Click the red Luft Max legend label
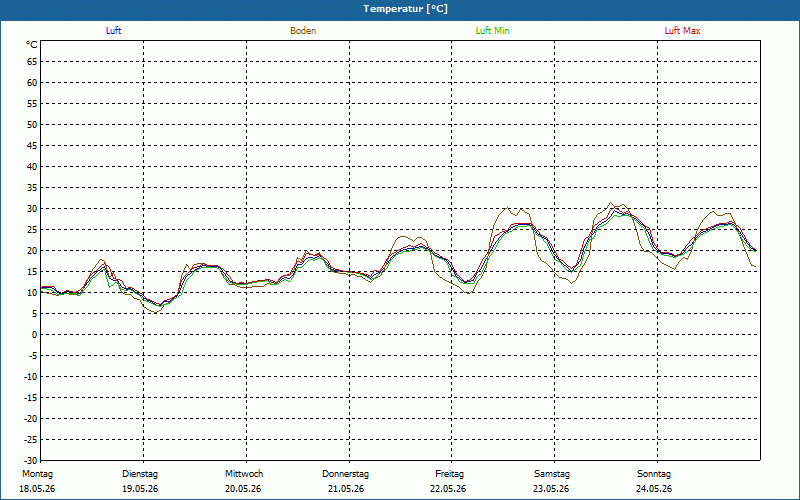Image resolution: width=800 pixels, height=500 pixels. pyautogui.click(x=682, y=31)
